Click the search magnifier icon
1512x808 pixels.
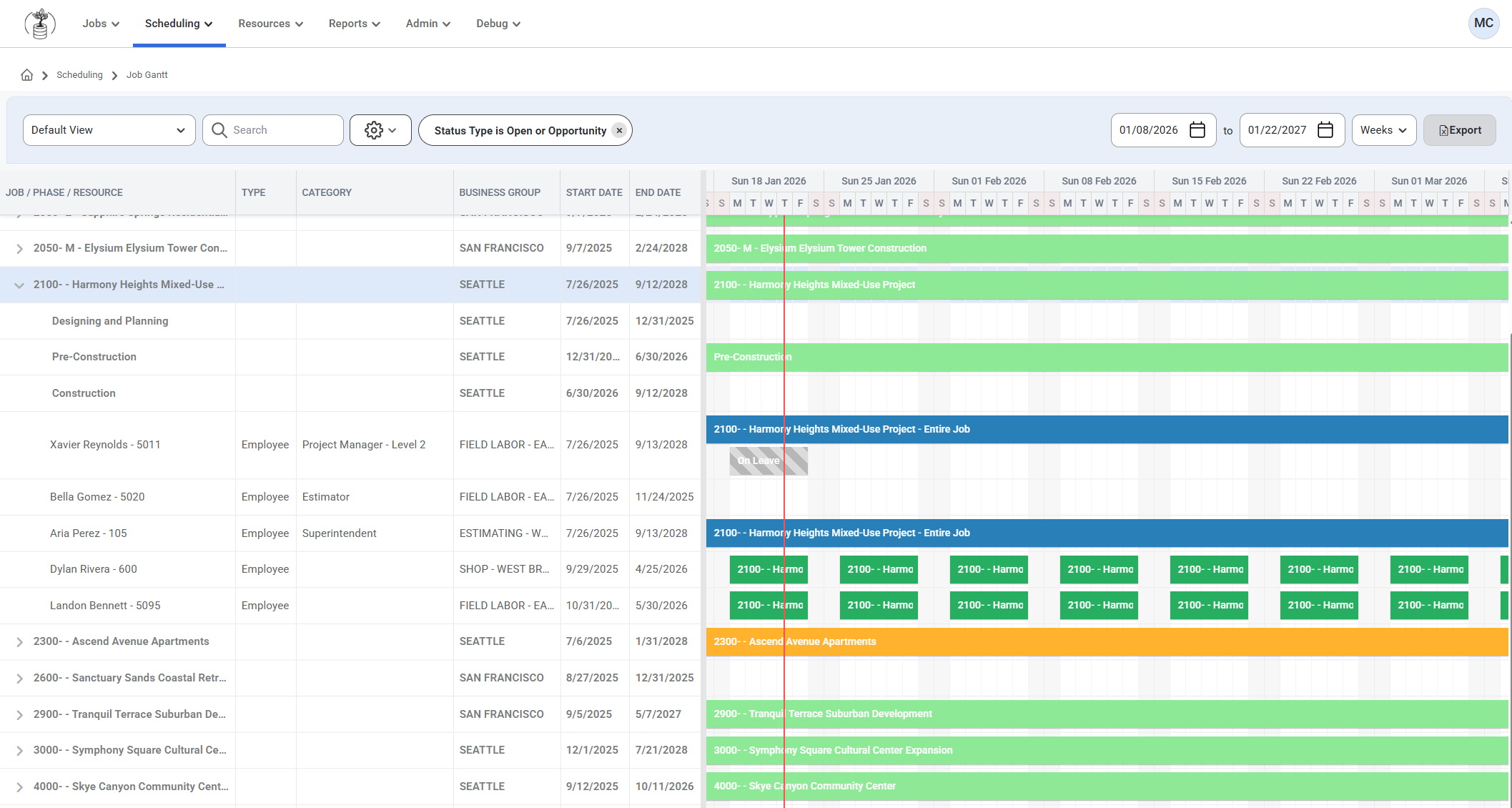pyautogui.click(x=219, y=130)
